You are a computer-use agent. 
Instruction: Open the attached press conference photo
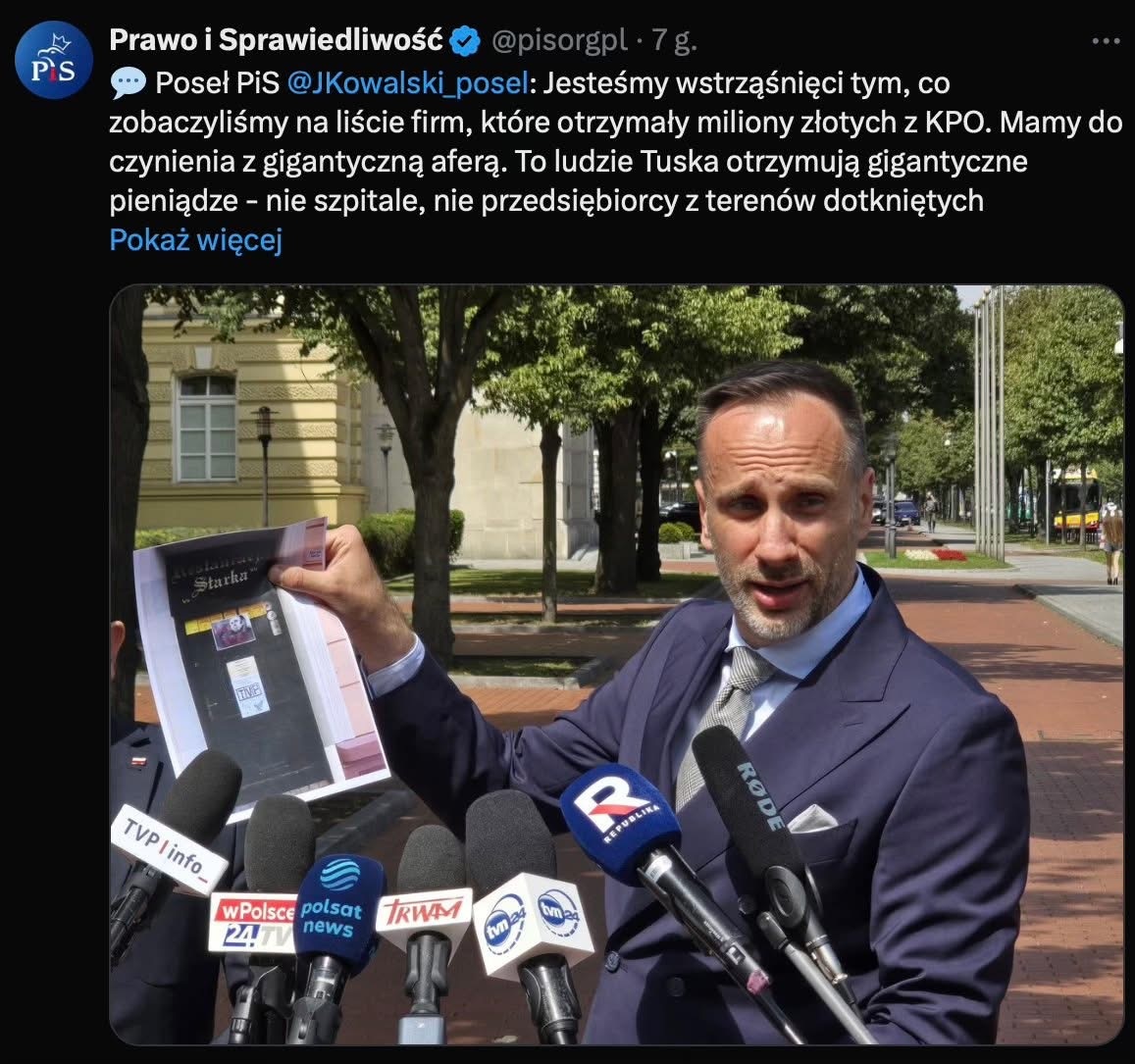coord(616,665)
